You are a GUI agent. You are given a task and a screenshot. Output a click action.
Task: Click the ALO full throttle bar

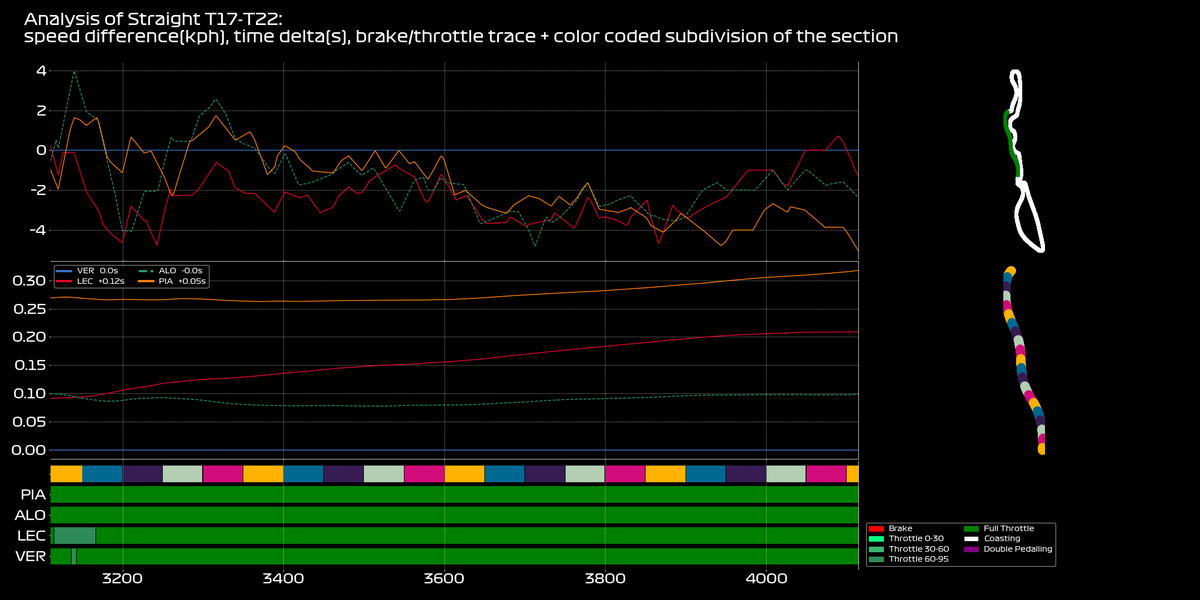pyautogui.click(x=454, y=515)
